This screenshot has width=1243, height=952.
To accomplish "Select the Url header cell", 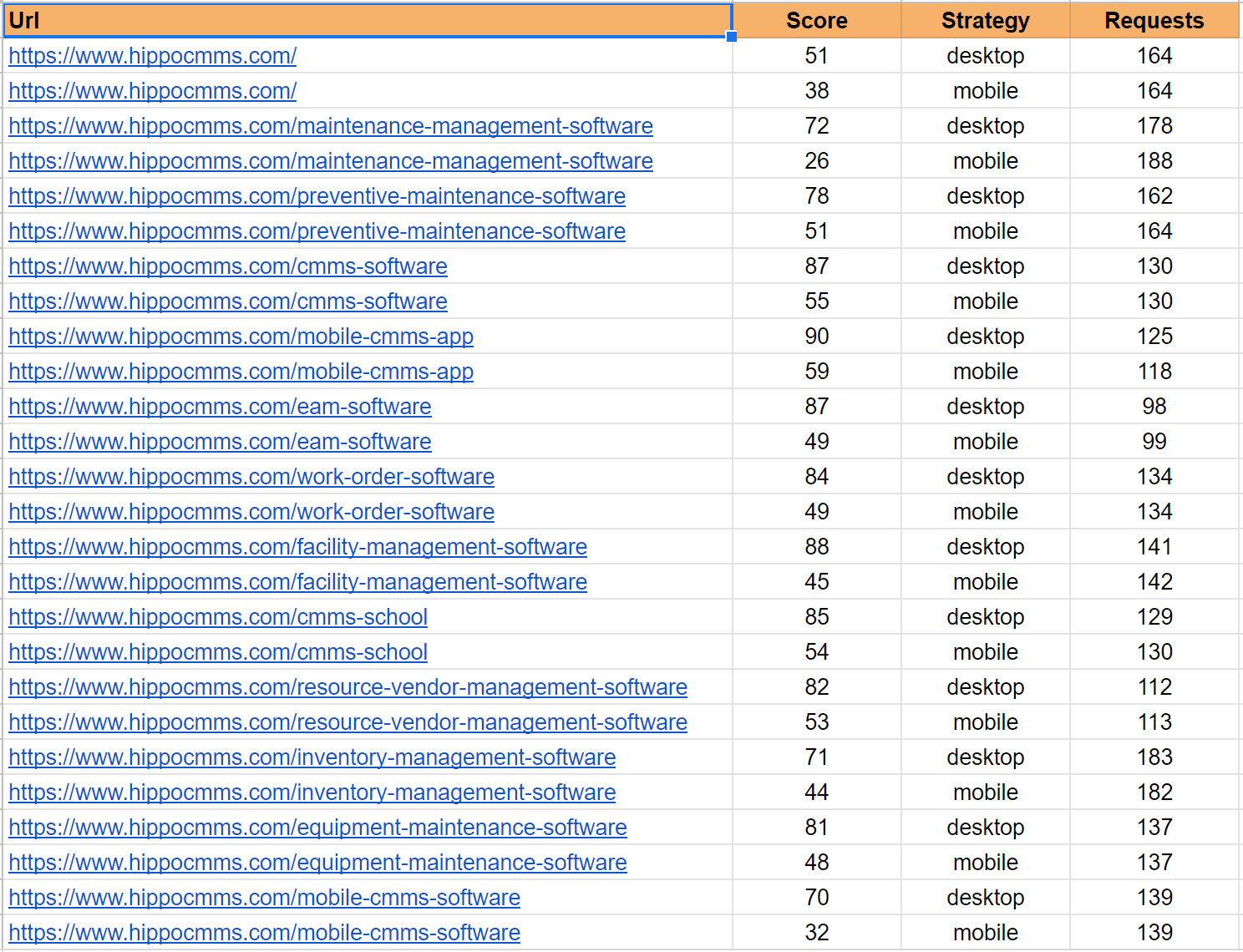I will click(x=368, y=20).
